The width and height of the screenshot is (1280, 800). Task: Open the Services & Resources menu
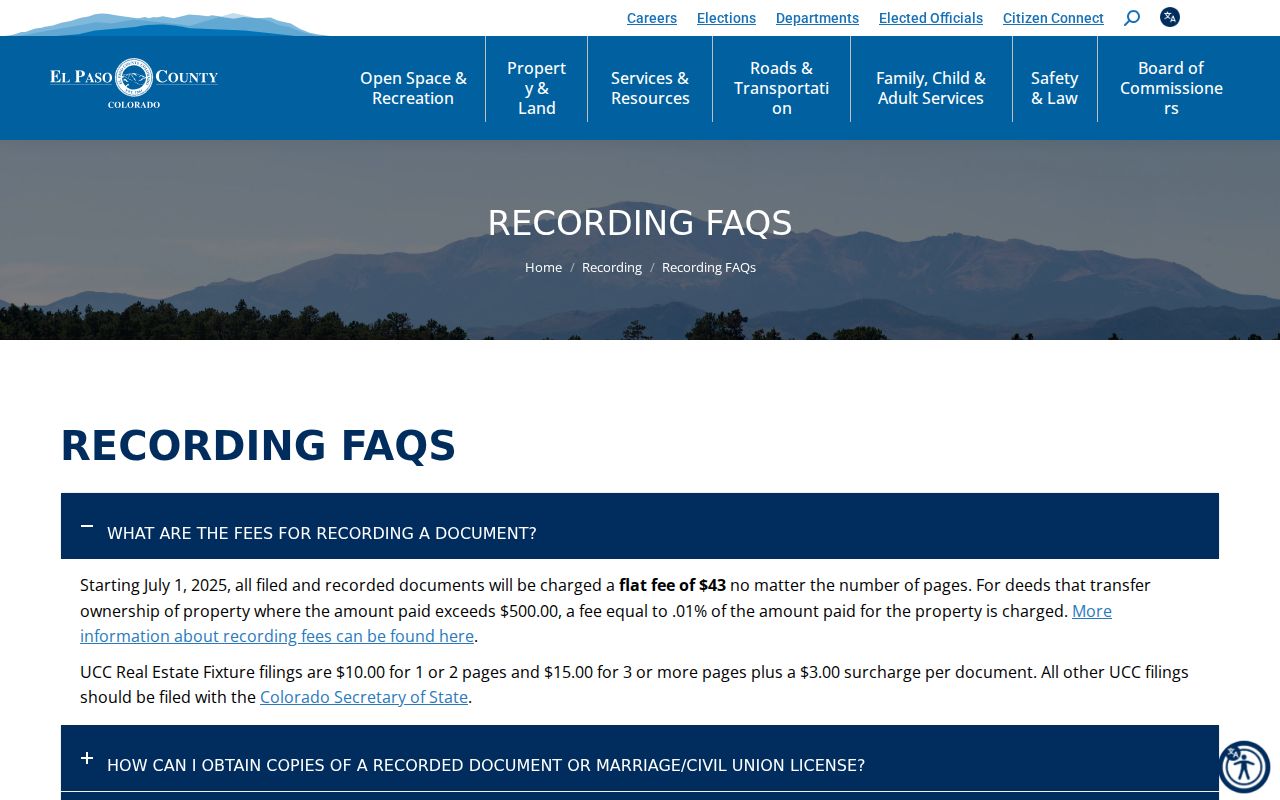(650, 88)
